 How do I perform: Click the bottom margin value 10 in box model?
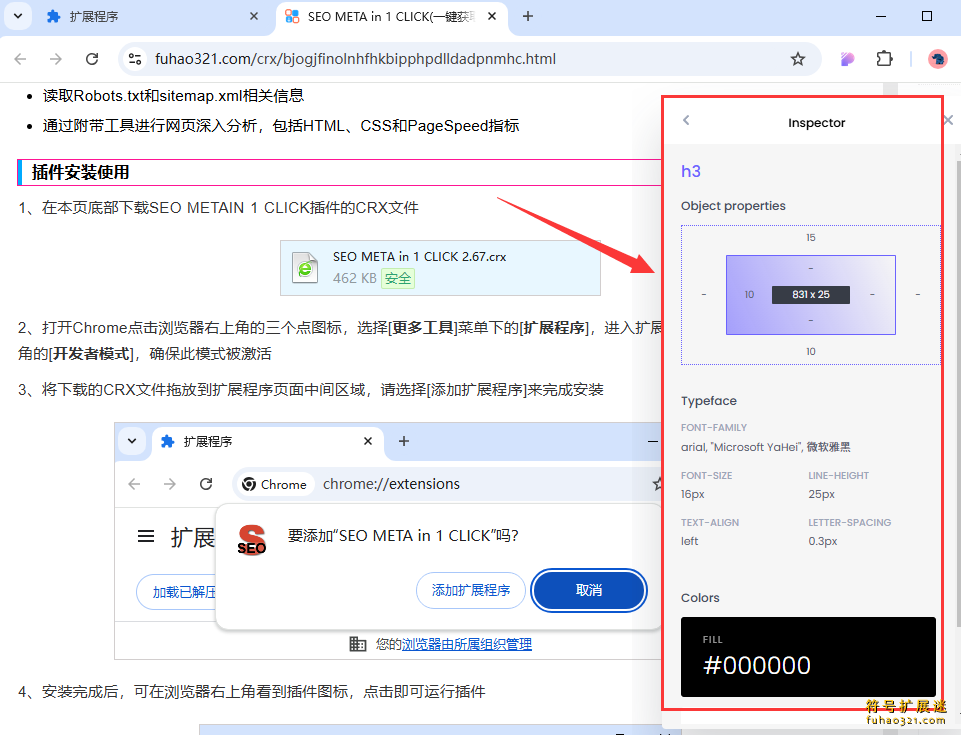pos(811,352)
